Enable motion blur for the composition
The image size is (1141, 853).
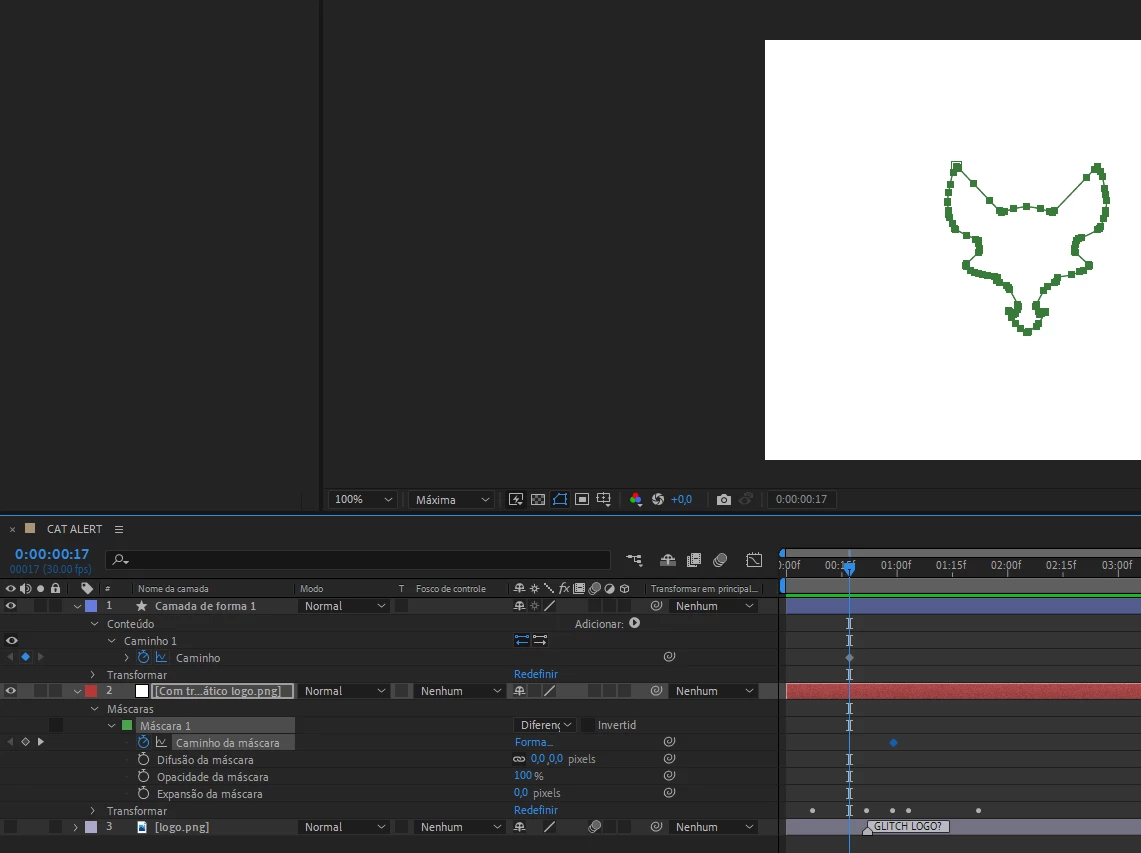coord(720,560)
